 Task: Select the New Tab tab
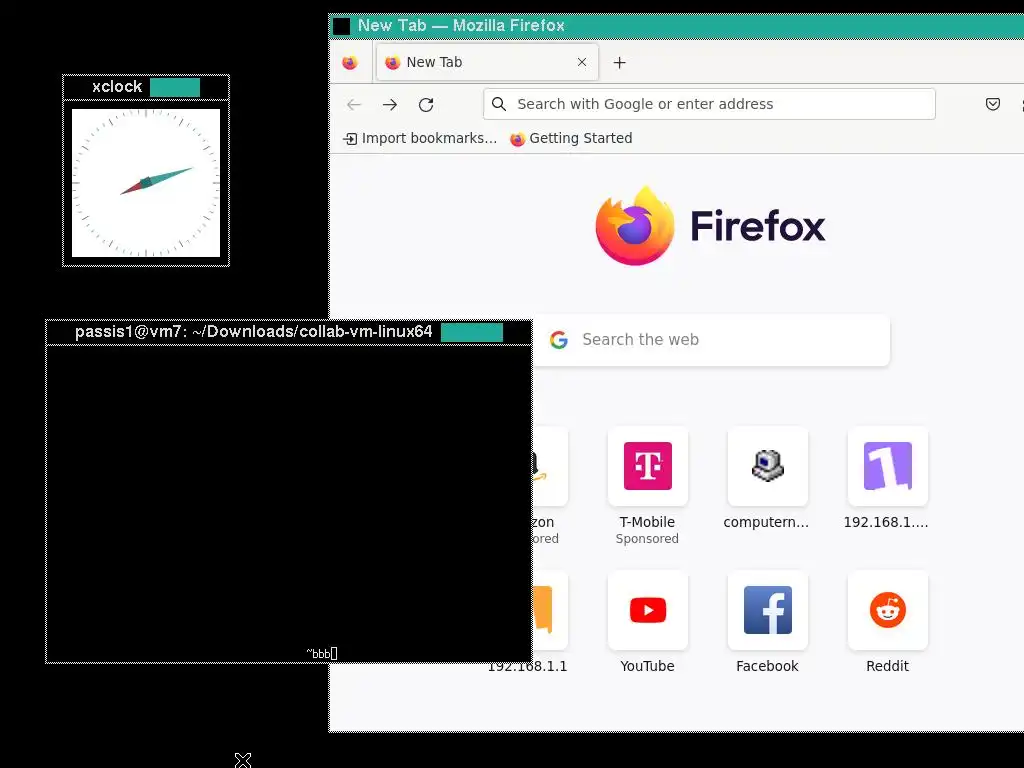point(487,62)
